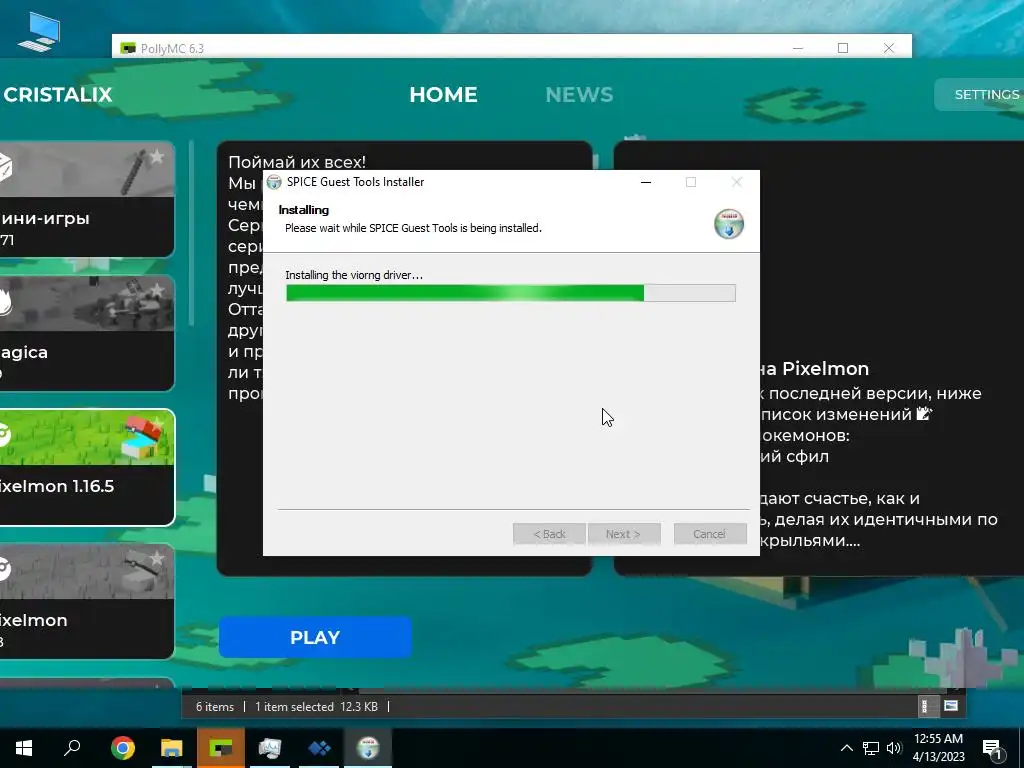The image size is (1024, 768).
Task: Click the CRISTALIX logo text
Action: pos(57,95)
